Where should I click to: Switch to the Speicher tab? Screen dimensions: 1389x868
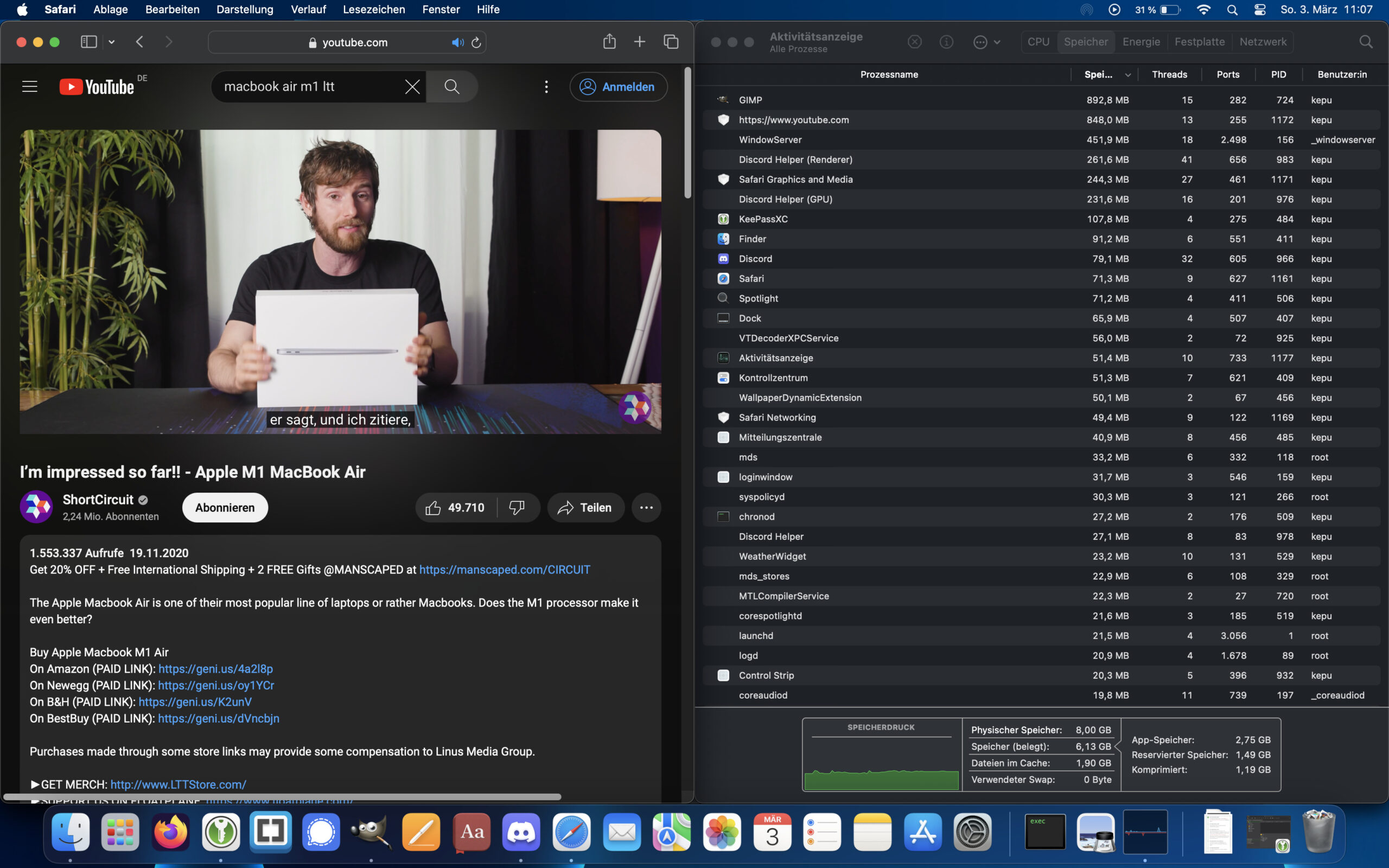(1085, 42)
